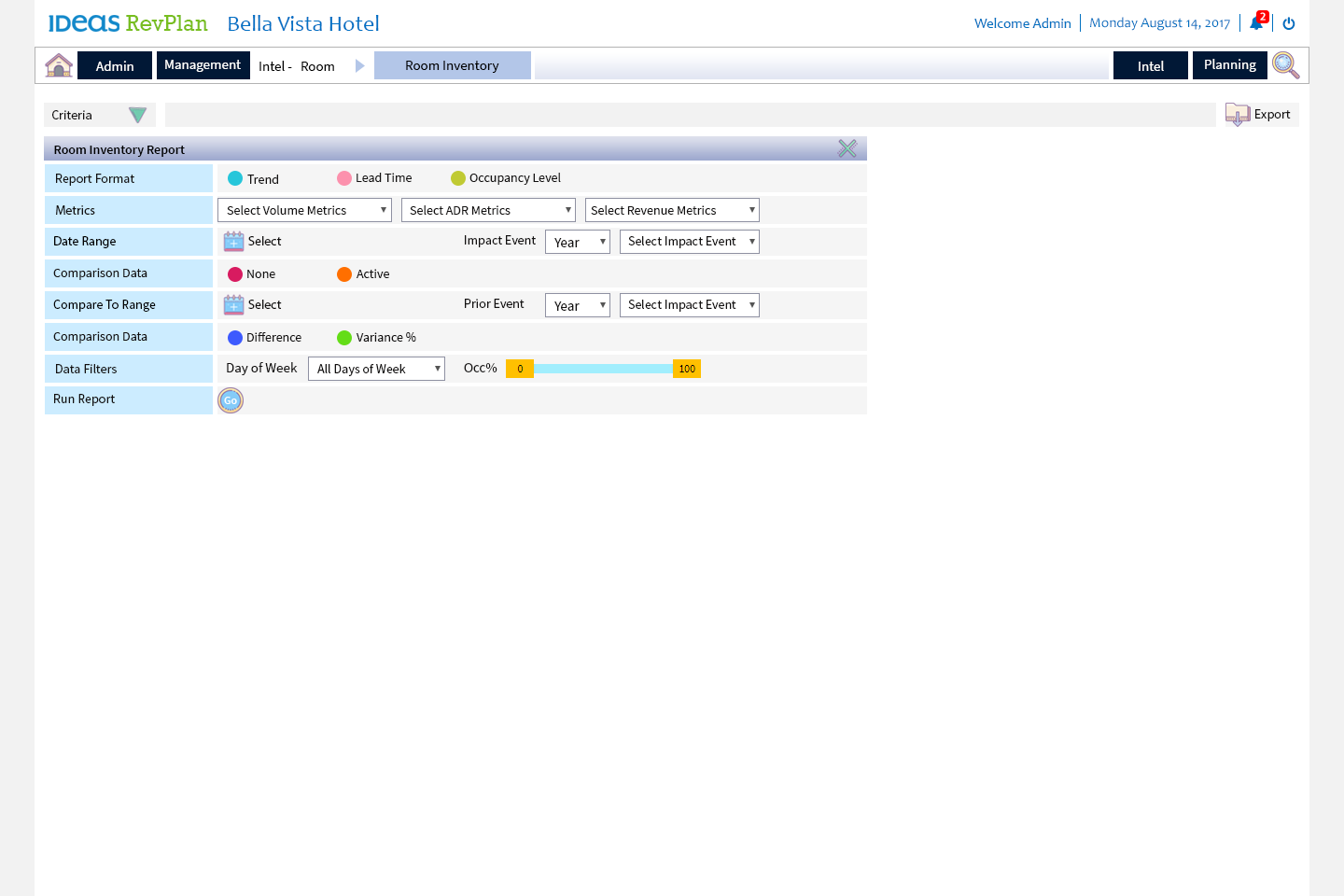Open the Date Range calendar picker
The width and height of the screenshot is (1344, 896).
(x=233, y=241)
